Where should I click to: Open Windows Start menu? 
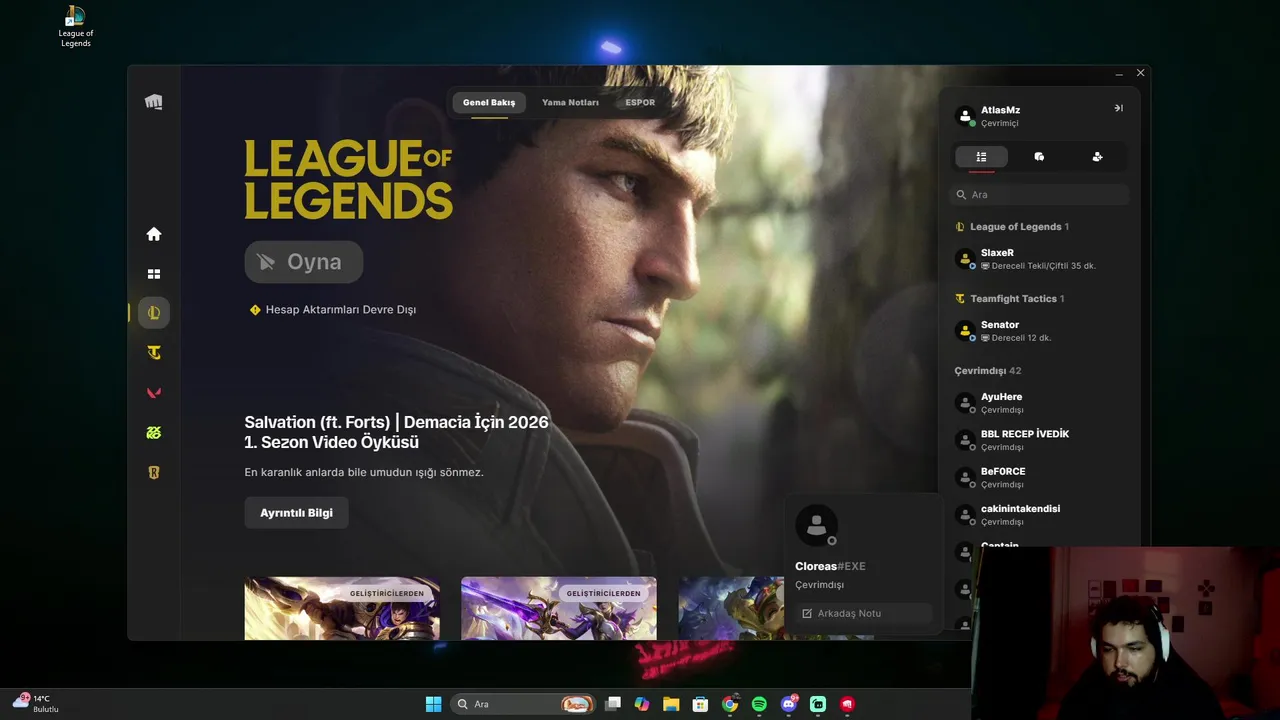(433, 704)
